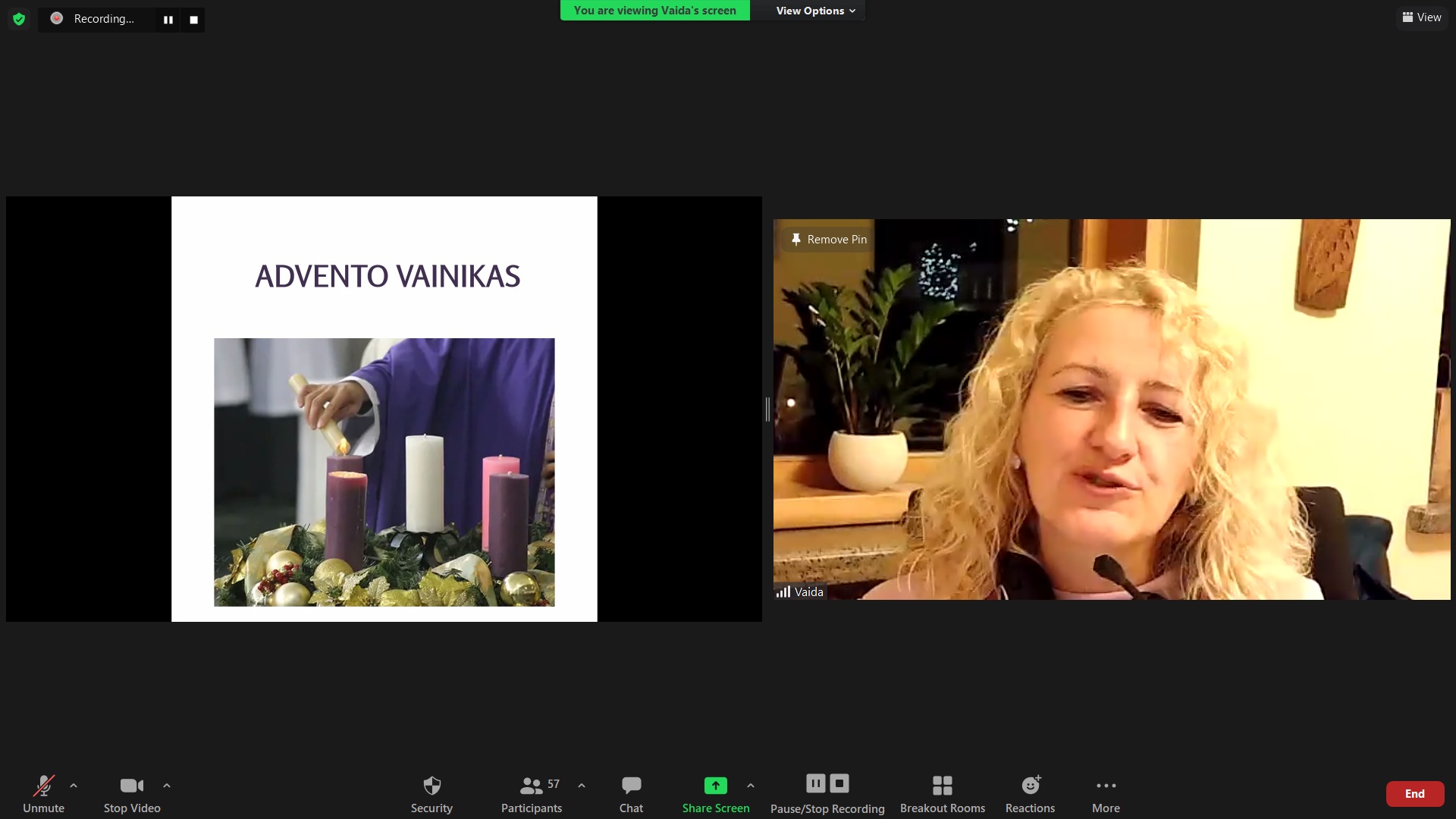Image resolution: width=1456 pixels, height=819 pixels.
Task: Click the Share Screen button
Action: pyautogui.click(x=716, y=794)
